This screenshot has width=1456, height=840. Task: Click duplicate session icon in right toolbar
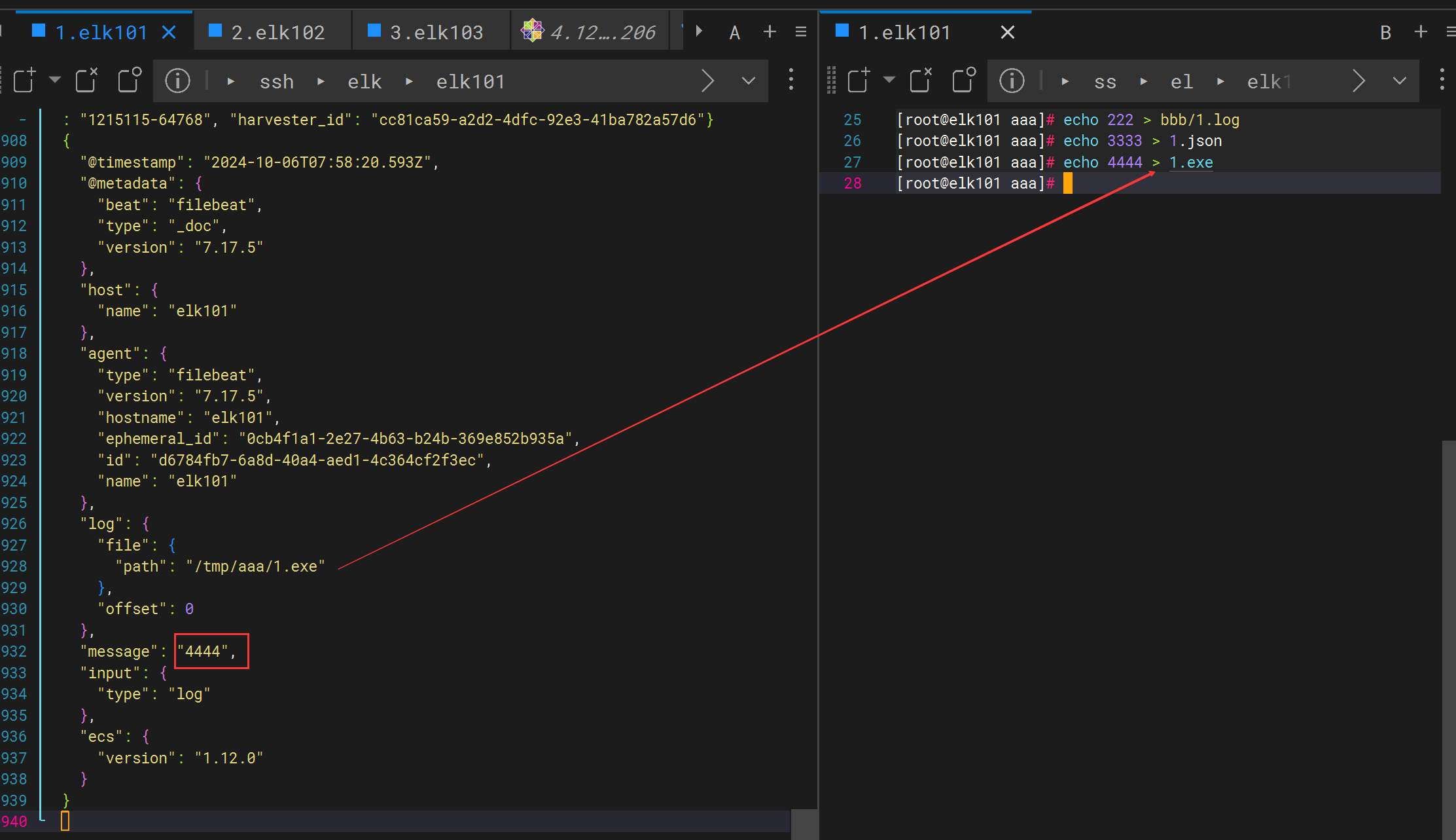point(964,80)
